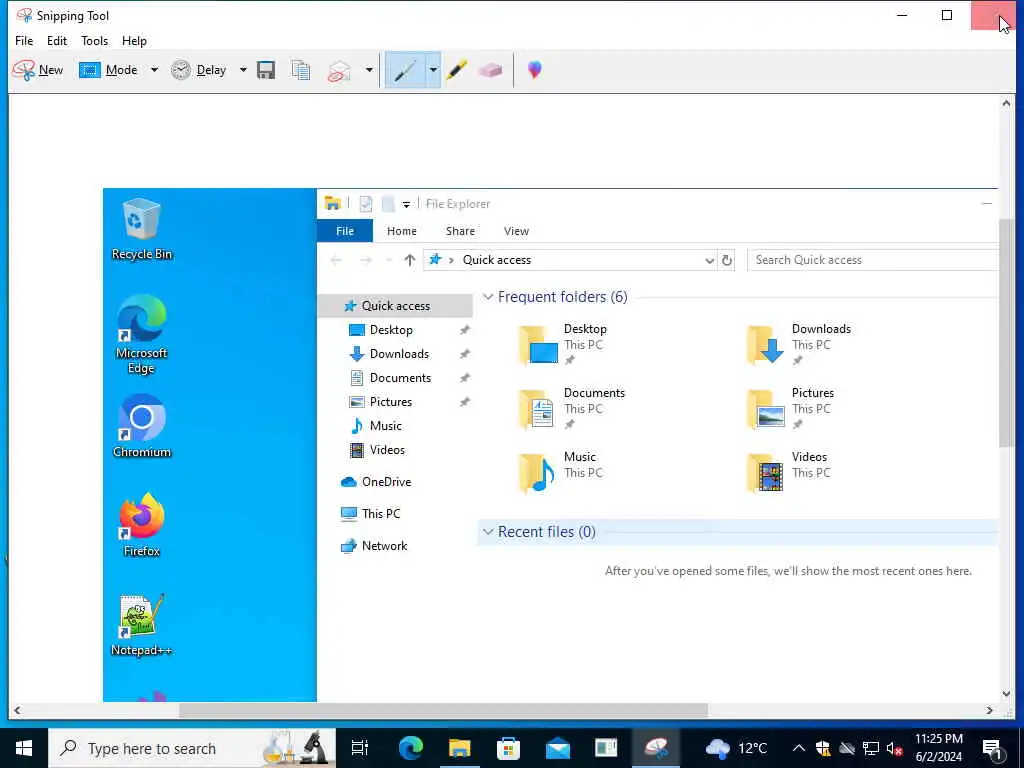Click the Delay clock button
This screenshot has width=1024, height=768.
coord(199,70)
